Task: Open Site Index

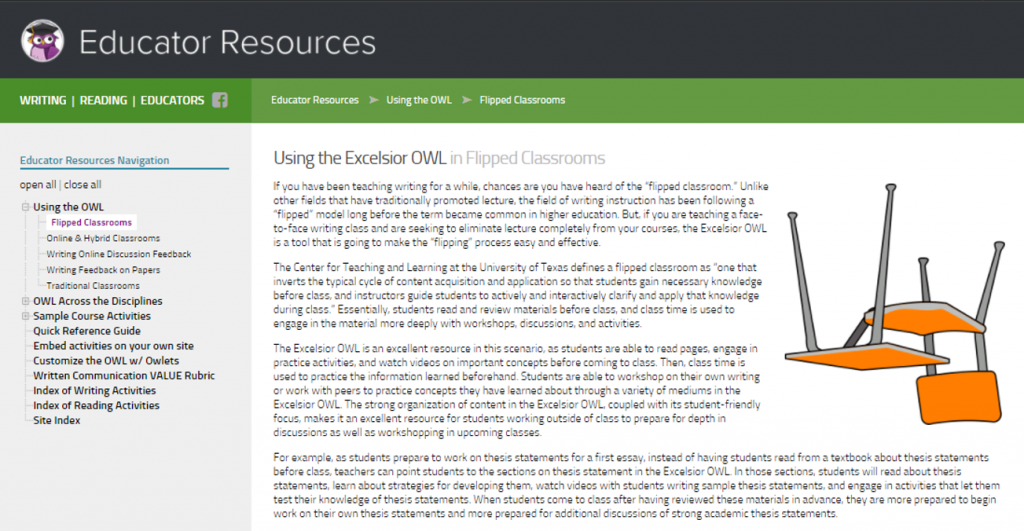Action: (57, 421)
